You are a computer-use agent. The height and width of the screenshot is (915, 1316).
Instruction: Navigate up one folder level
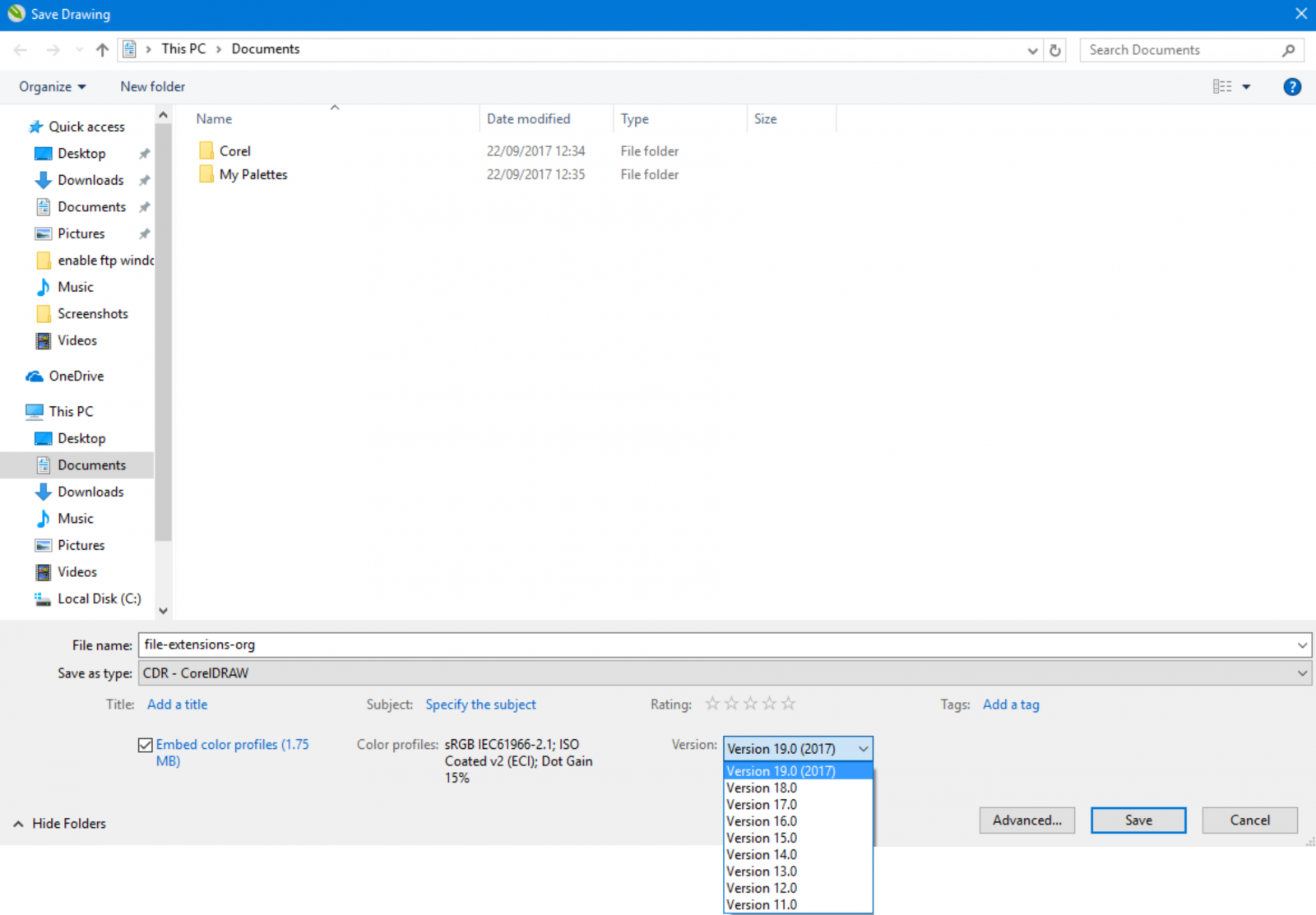coord(101,49)
